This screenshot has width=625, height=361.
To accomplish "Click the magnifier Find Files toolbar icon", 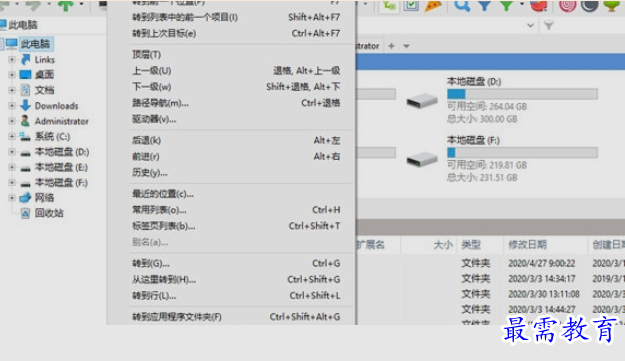I will [x=462, y=5].
